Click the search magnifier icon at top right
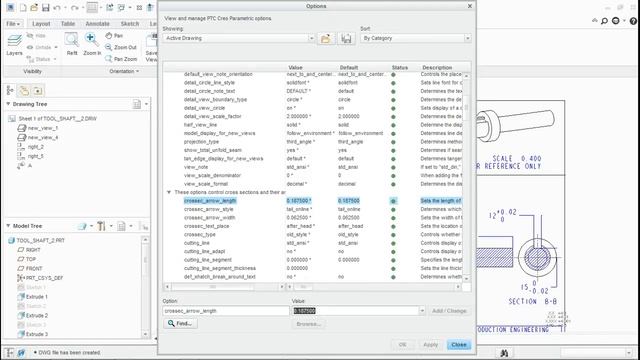Screen dimensions: 640x360 coord(604,21)
